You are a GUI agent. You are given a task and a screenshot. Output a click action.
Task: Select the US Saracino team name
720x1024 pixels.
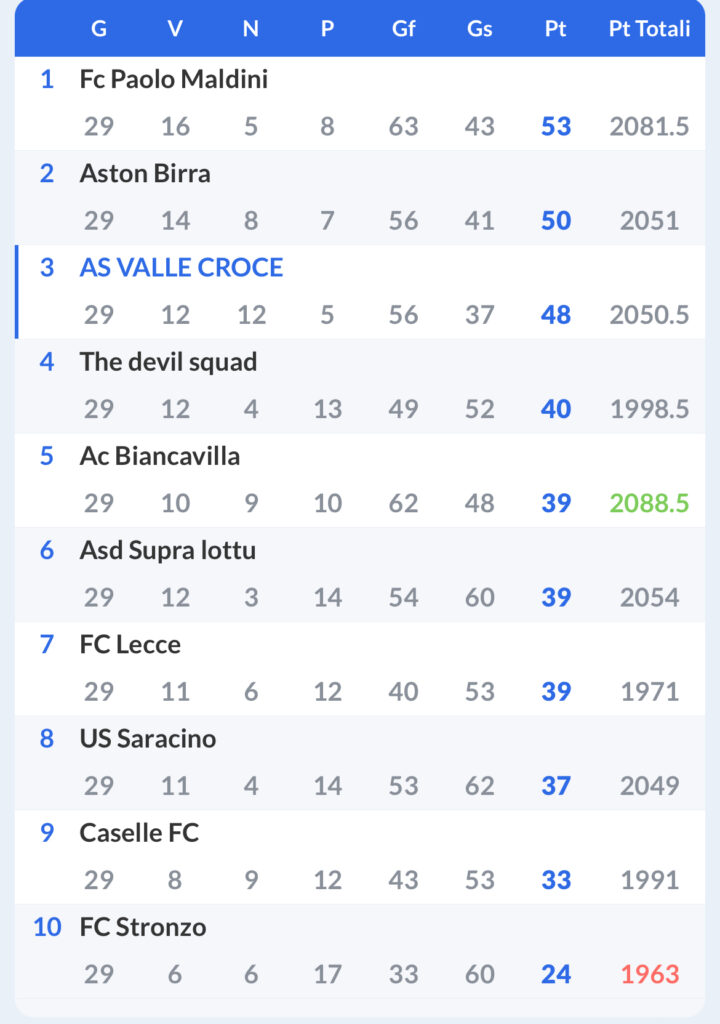[x=148, y=739]
